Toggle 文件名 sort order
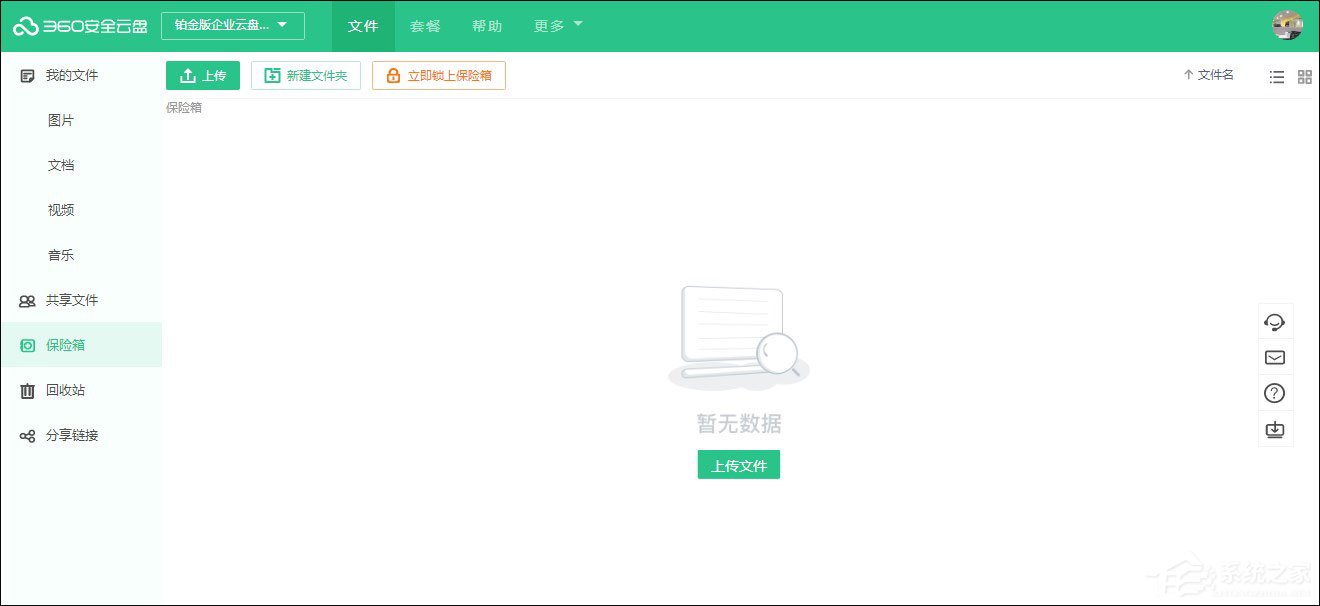This screenshot has height=606, width=1320. pyautogui.click(x=1207, y=74)
